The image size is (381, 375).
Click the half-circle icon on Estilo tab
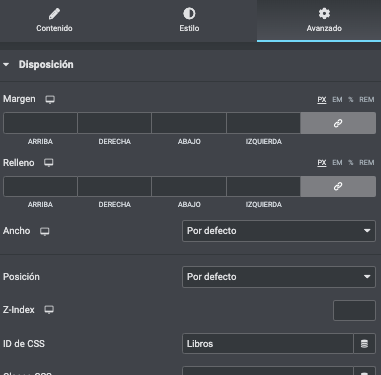189,14
